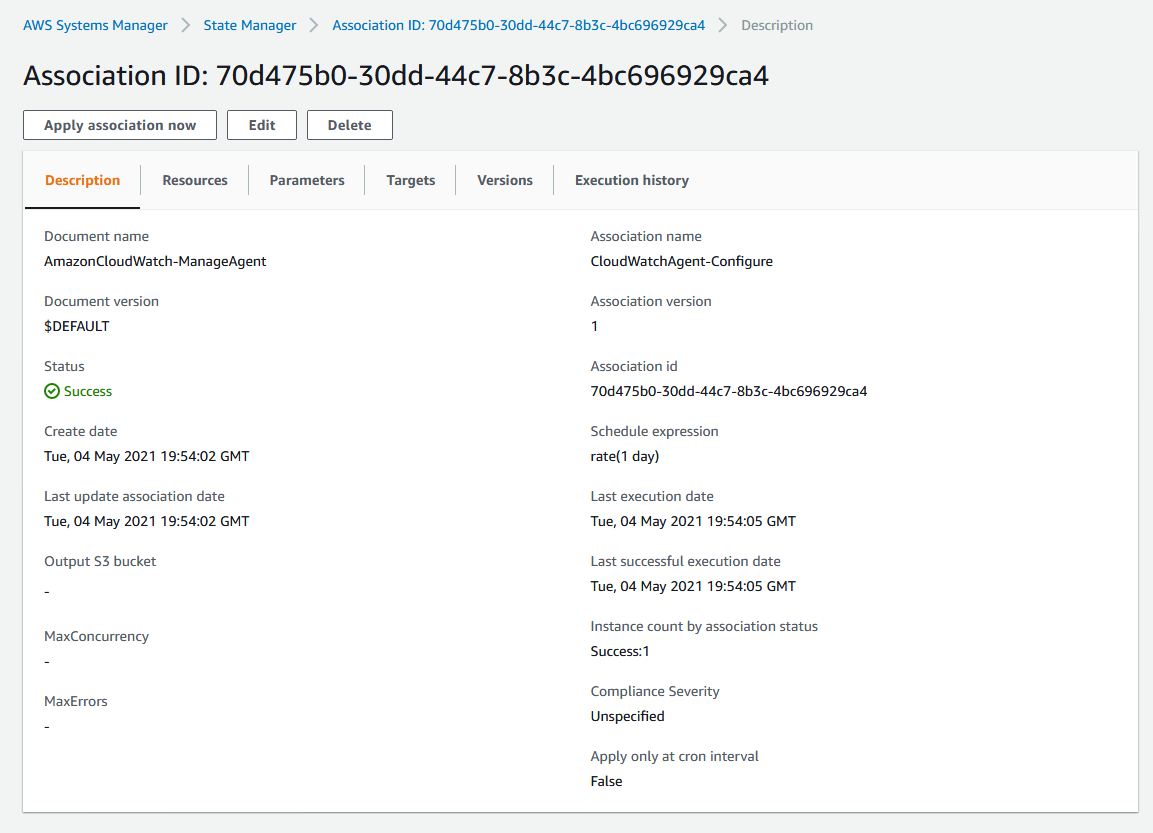Click the AmazonCloudWatch-ManageAgent document name
Viewport: 1153px width, 833px height.
pos(155,261)
